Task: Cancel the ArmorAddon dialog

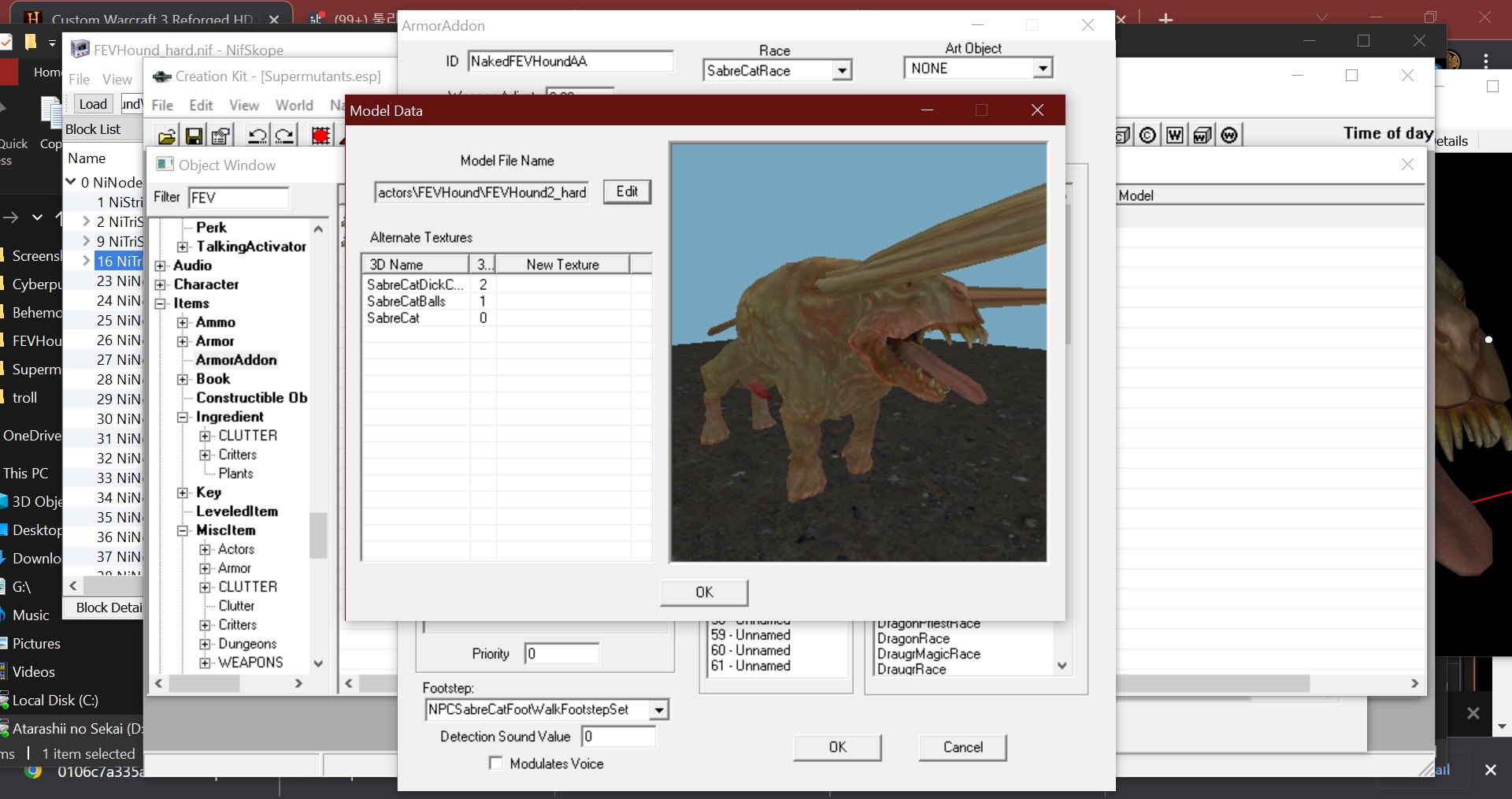Action: tap(962, 747)
